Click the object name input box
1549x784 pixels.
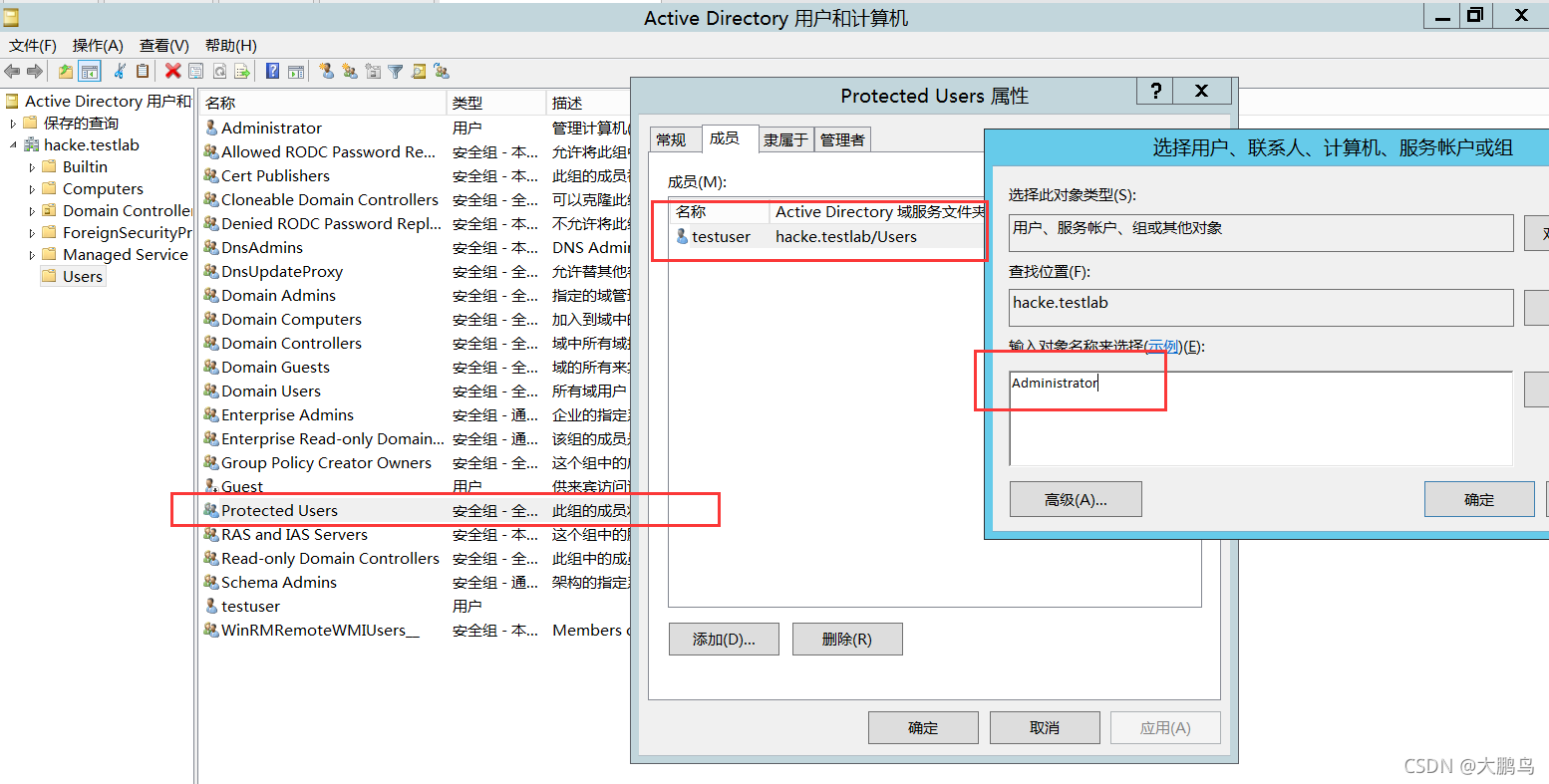1261,418
